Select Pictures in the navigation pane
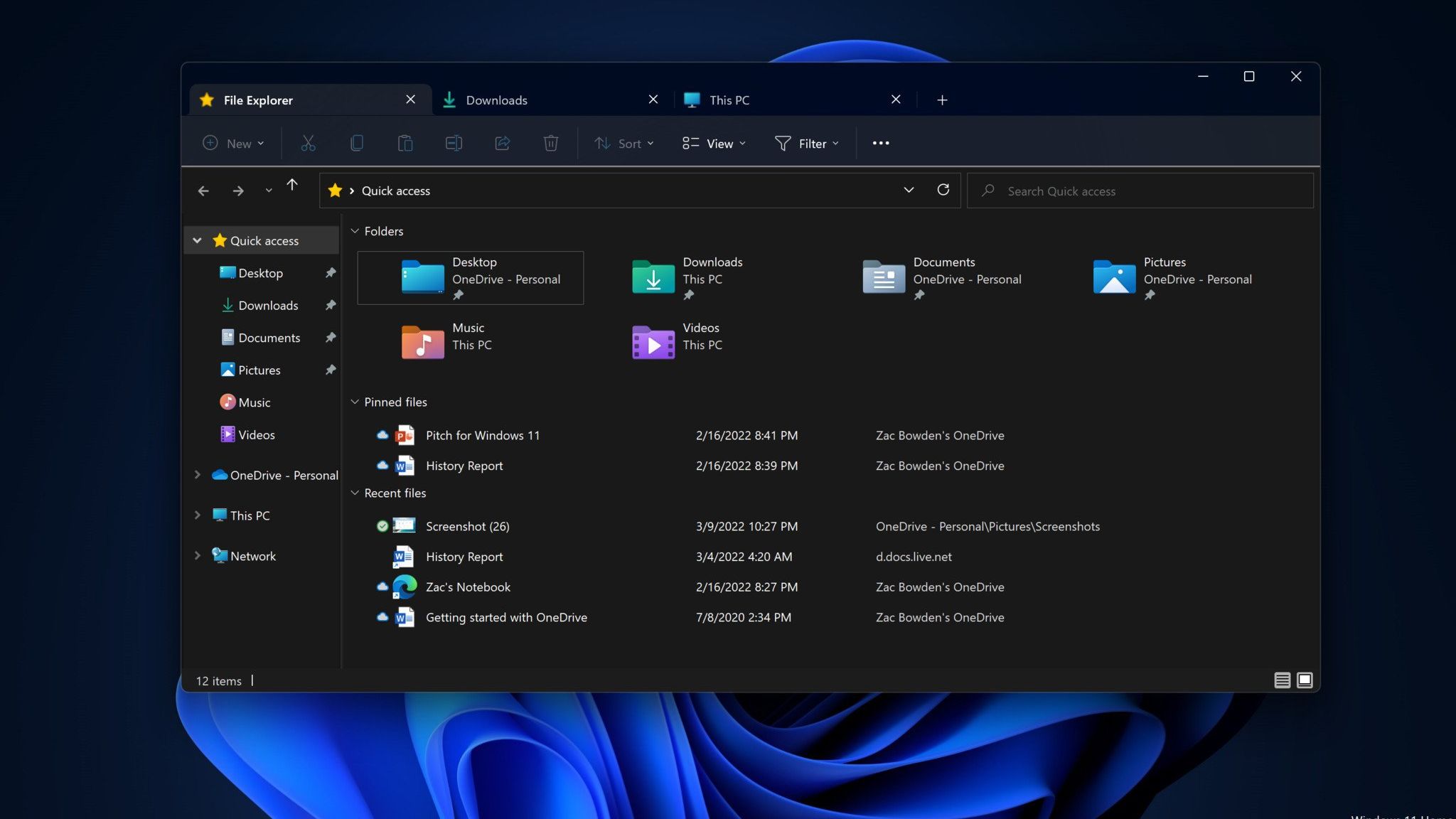This screenshot has width=1456, height=819. 250,370
